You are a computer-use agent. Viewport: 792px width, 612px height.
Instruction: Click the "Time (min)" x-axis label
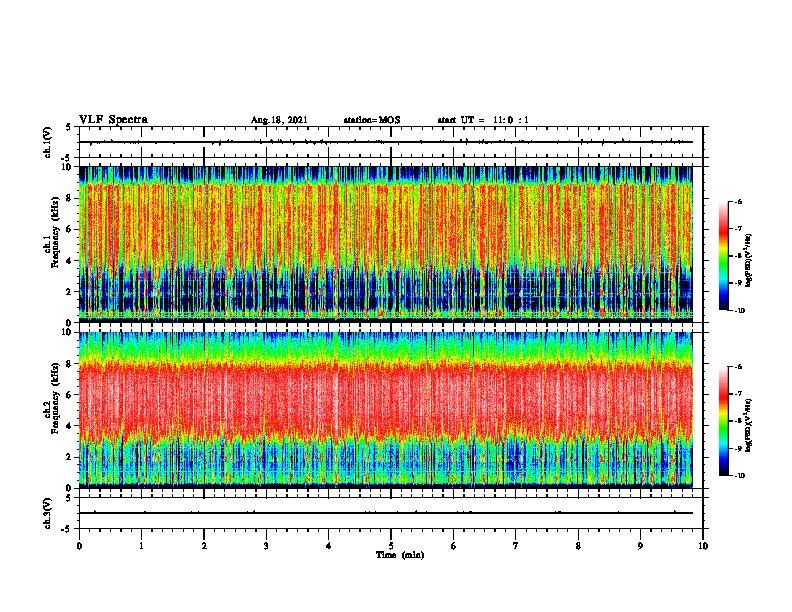(x=400, y=555)
